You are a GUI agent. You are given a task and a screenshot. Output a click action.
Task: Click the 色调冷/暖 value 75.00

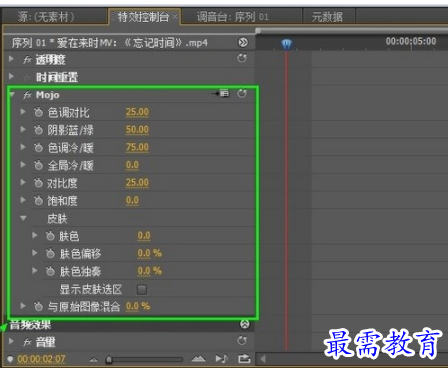point(137,147)
